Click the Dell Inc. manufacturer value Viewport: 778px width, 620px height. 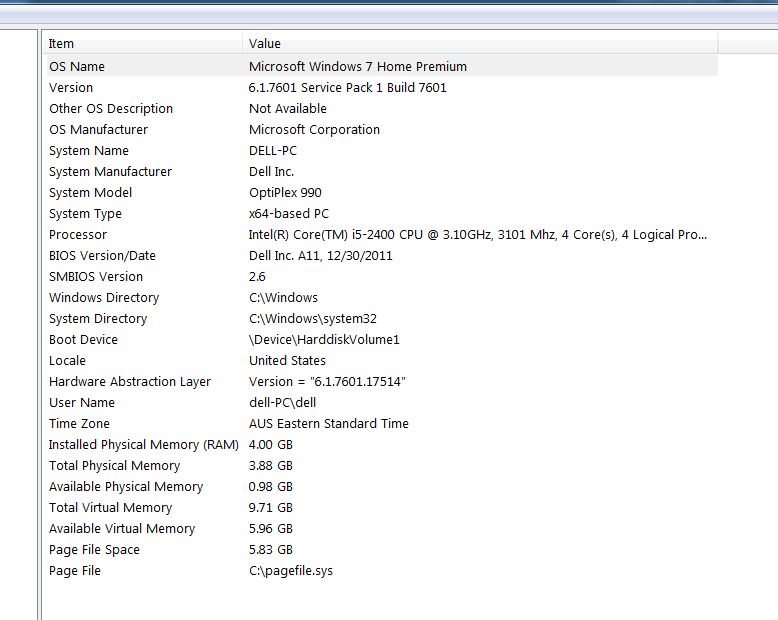click(x=271, y=172)
